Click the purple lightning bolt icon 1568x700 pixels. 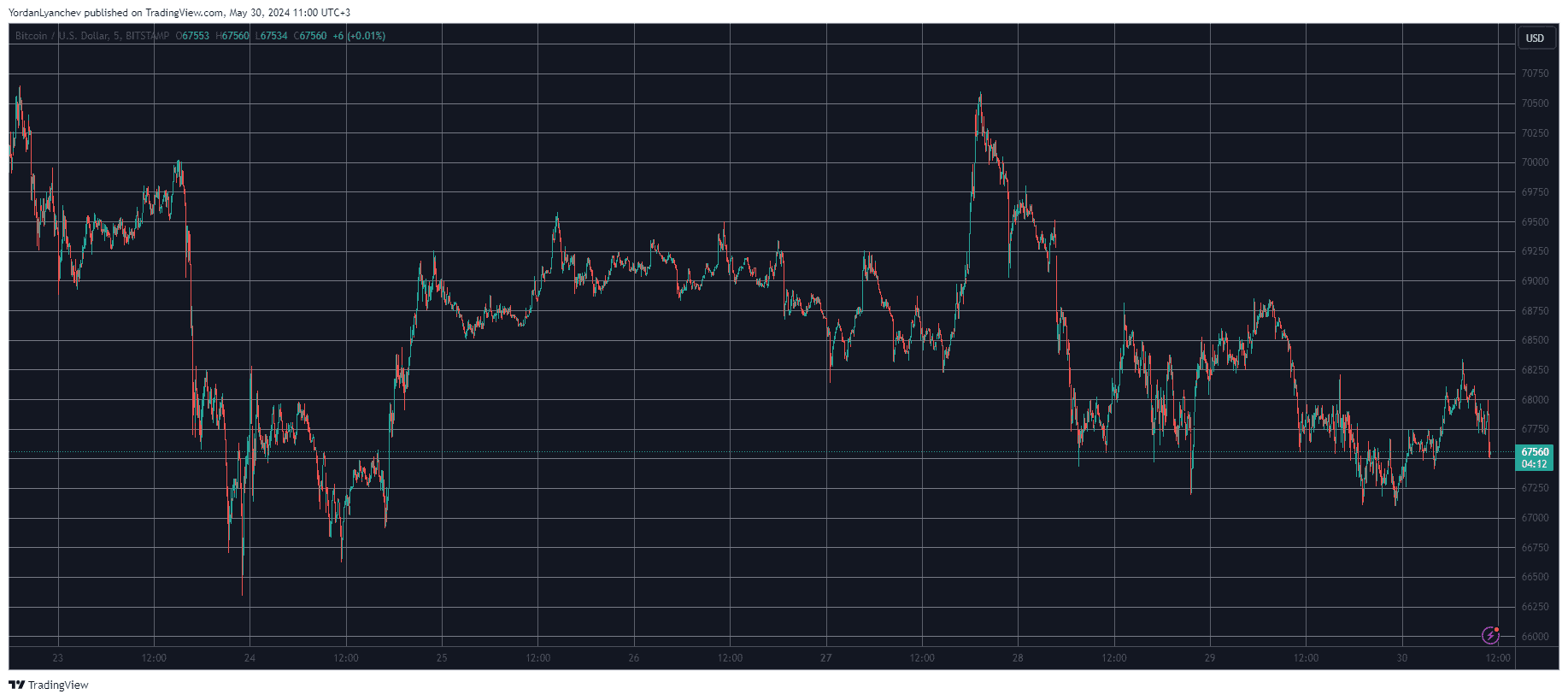pyautogui.click(x=1490, y=635)
